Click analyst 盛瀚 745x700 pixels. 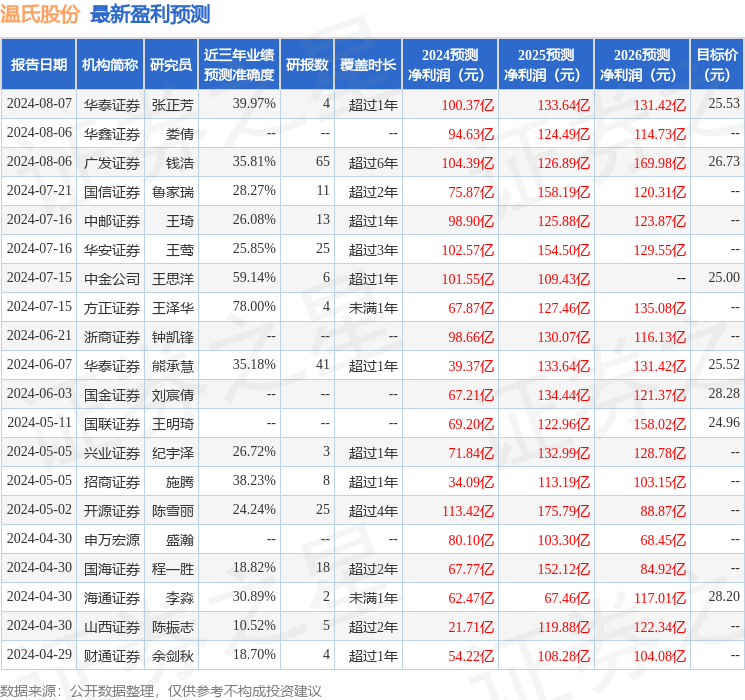(180, 540)
